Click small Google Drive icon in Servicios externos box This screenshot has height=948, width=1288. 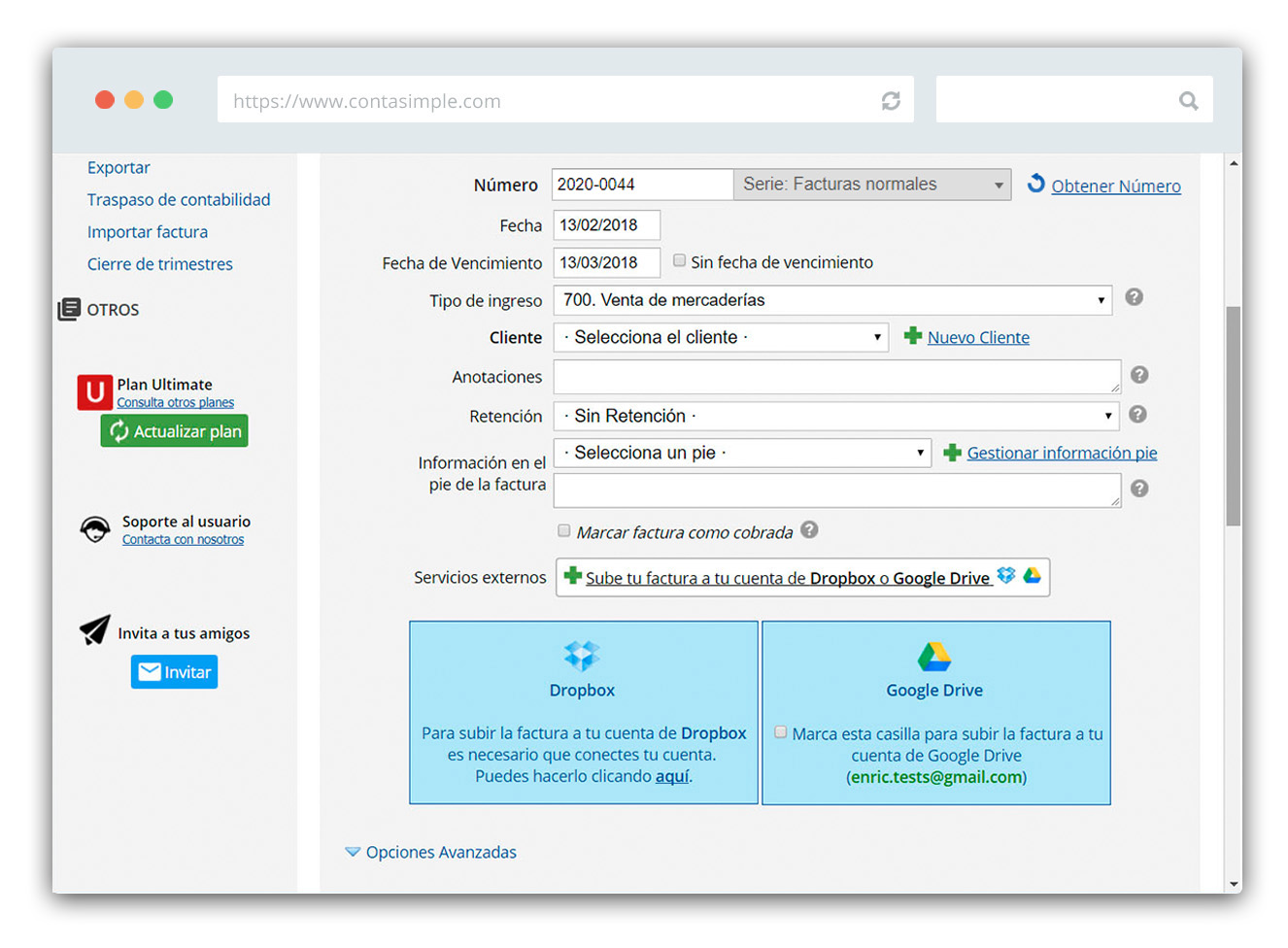(1032, 575)
